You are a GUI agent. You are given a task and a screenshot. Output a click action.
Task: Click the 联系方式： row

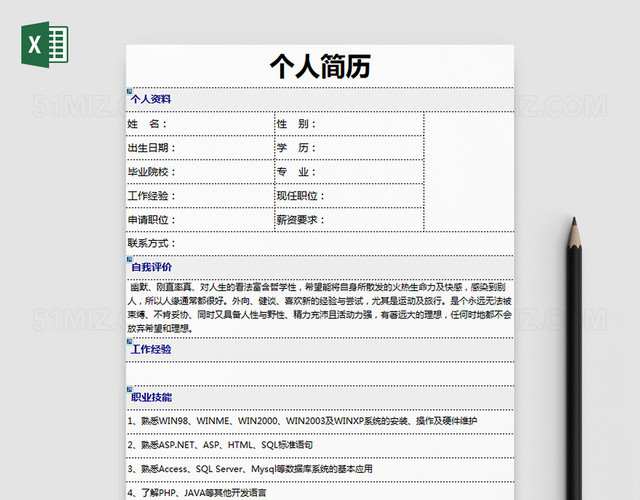320,244
